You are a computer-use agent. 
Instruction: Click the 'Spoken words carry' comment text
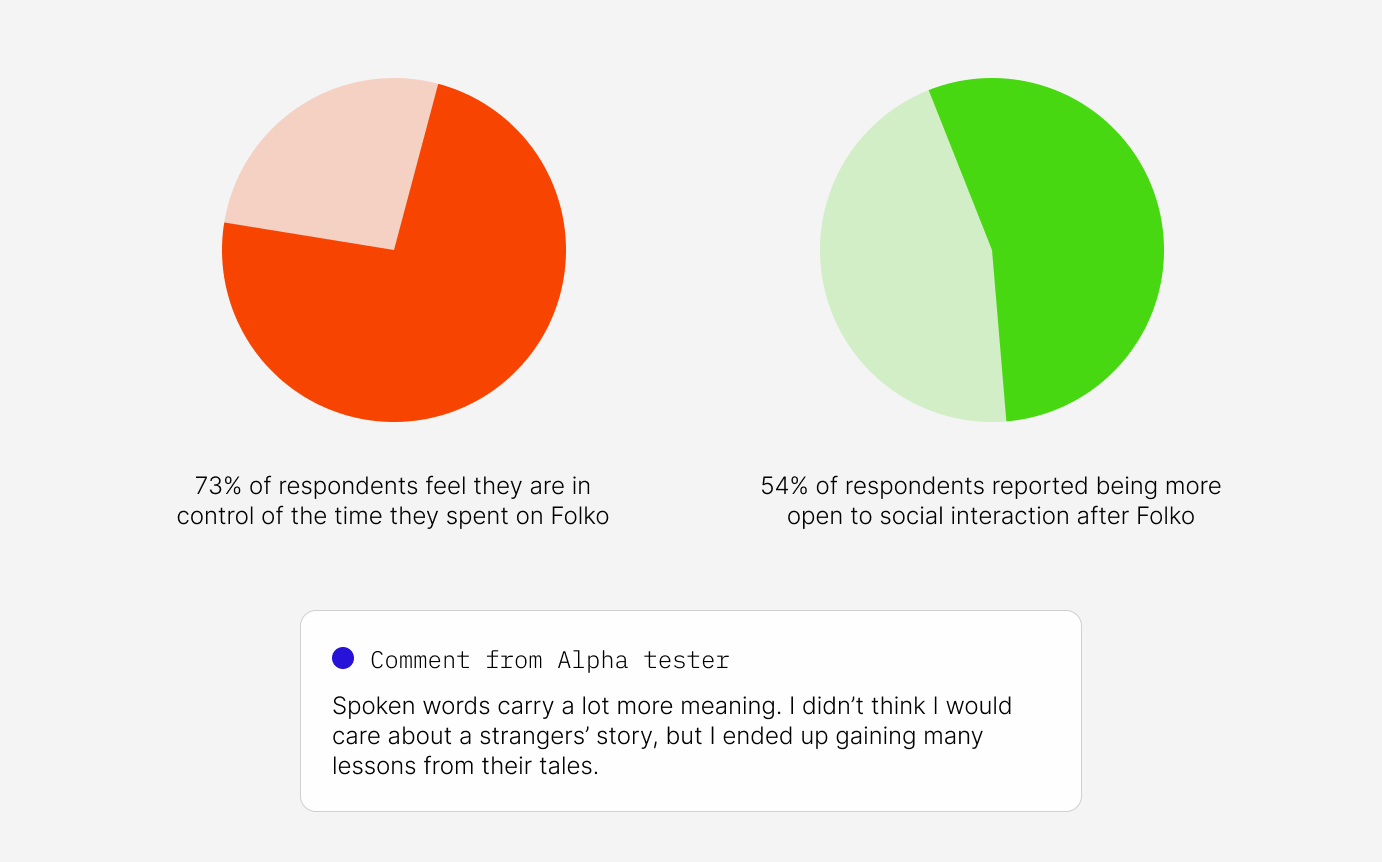pyautogui.click(x=672, y=706)
